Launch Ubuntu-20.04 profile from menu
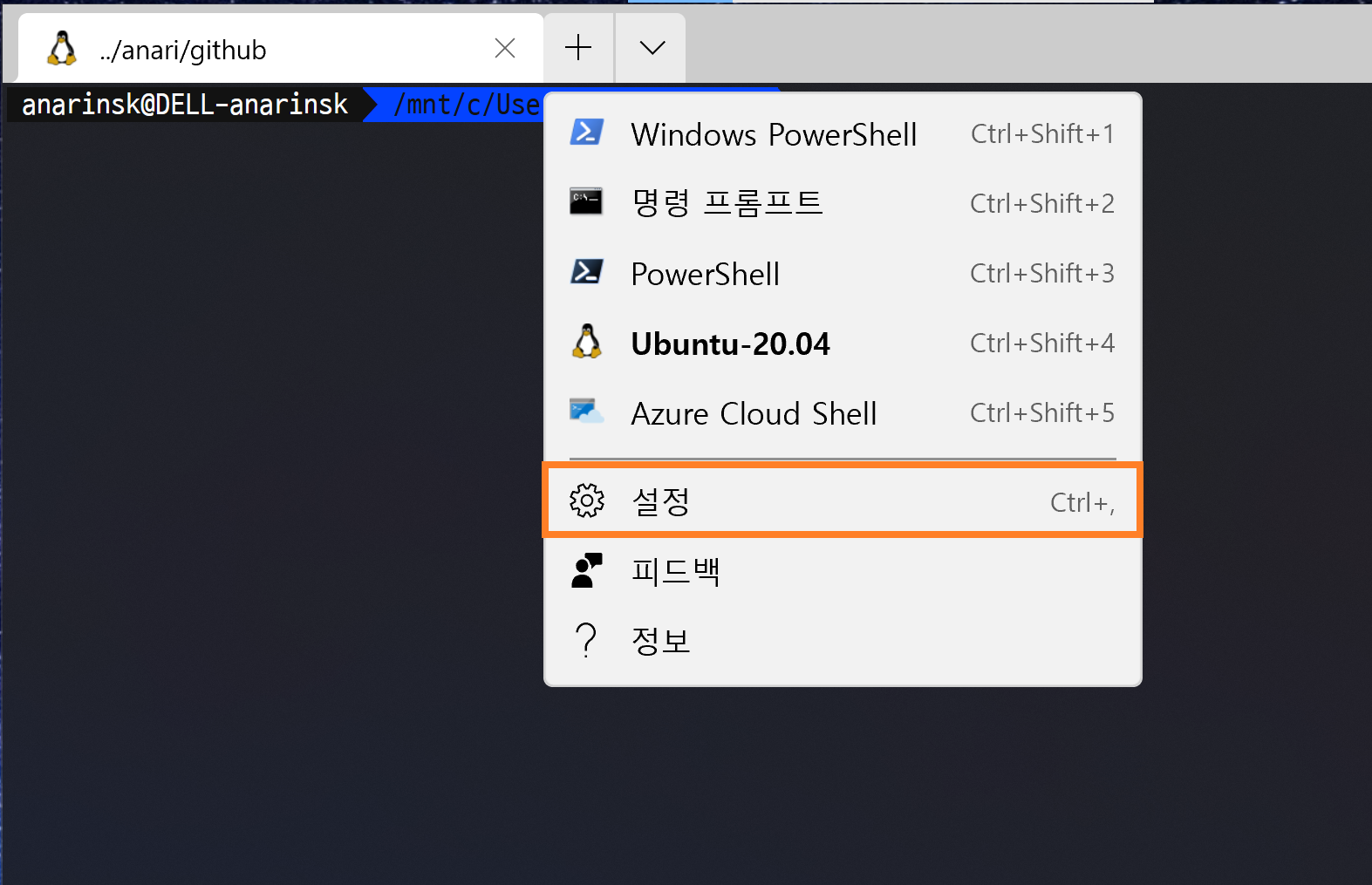The width and height of the screenshot is (1372, 885). pyautogui.click(x=843, y=343)
